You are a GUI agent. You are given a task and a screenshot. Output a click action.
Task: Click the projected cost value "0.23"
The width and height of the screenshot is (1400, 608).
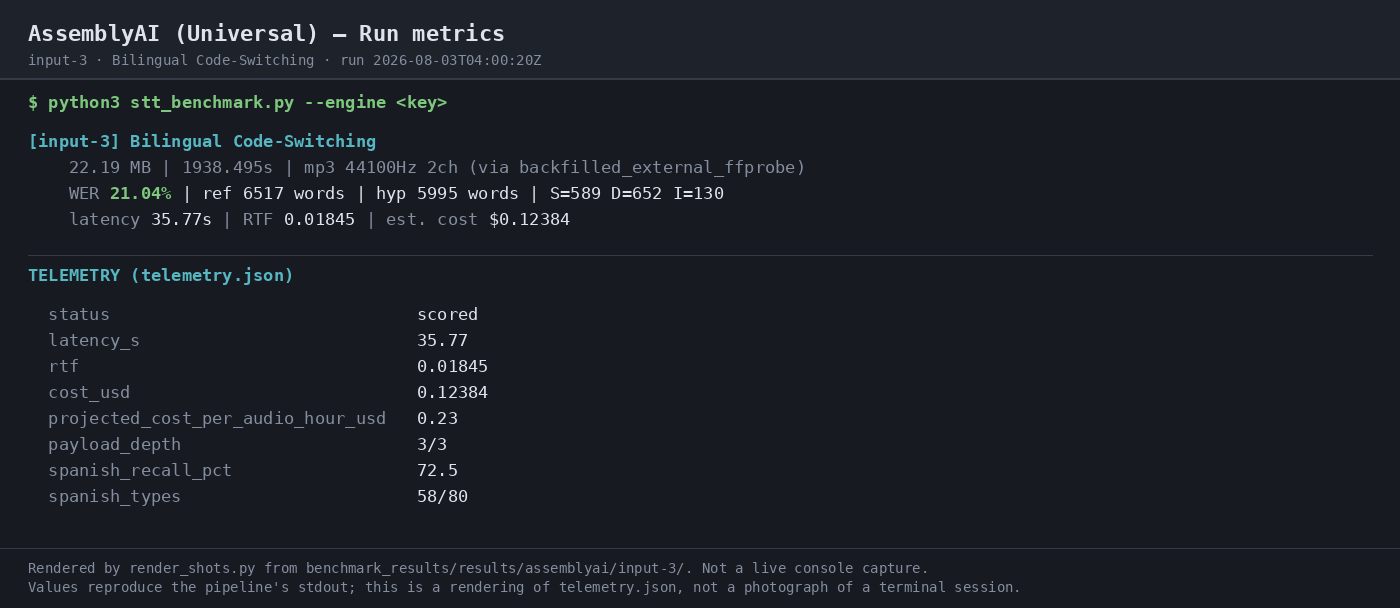point(437,419)
